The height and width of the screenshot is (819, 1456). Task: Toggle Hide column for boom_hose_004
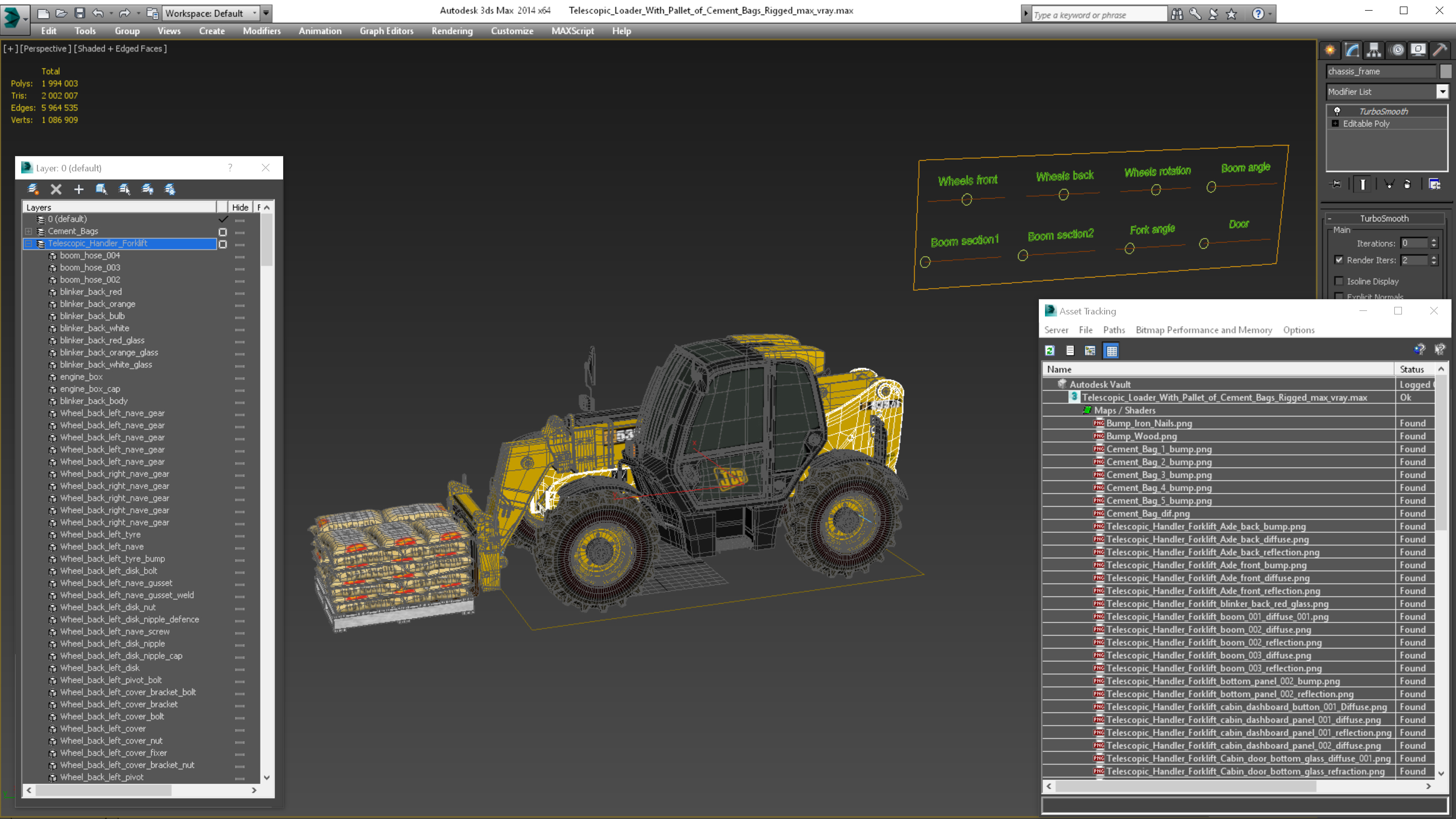(240, 257)
